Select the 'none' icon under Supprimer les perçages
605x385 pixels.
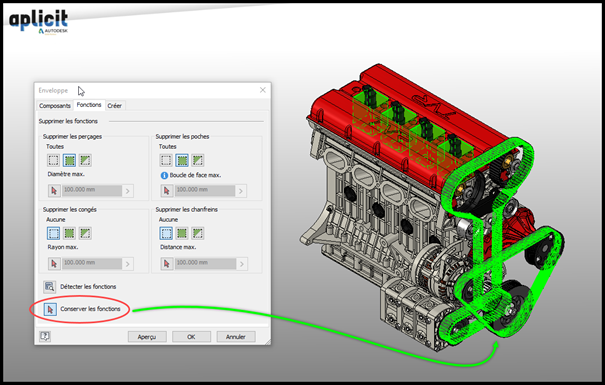pos(53,160)
